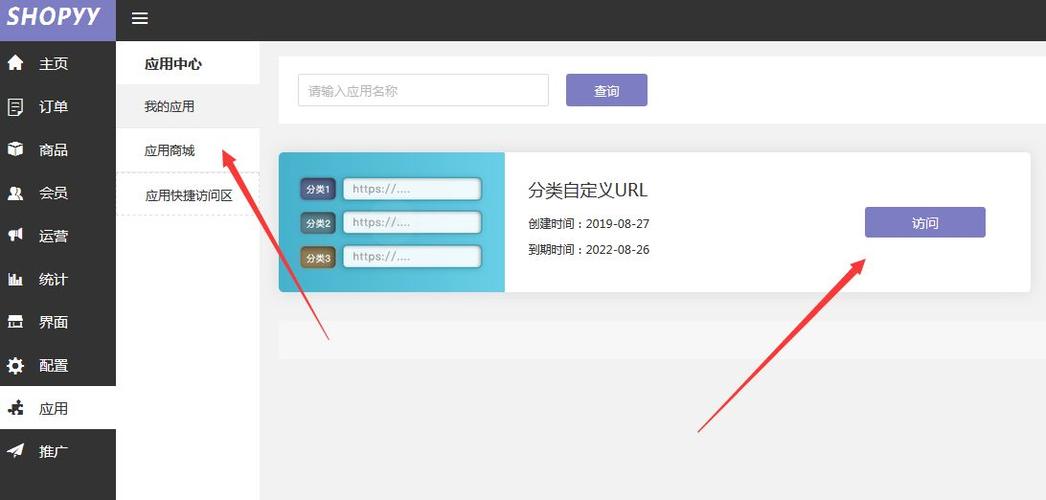The image size is (1046, 500).
Task: Click the 分类自定义URL app thumbnail
Action: point(392,222)
